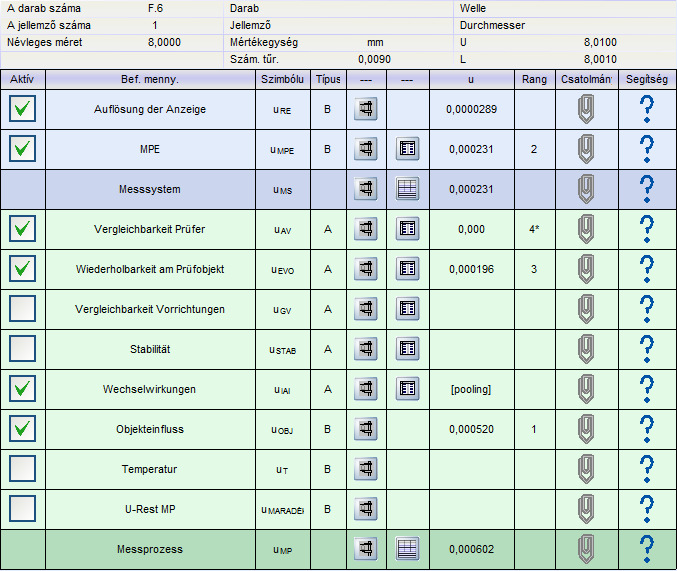Enable Aktív checkbox for Stabilität
This screenshot has width=677, height=571.
[x=22, y=349]
